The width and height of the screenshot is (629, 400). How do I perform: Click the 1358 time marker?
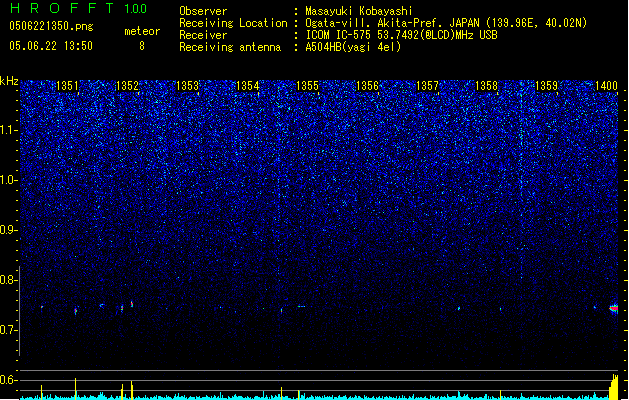486,86
